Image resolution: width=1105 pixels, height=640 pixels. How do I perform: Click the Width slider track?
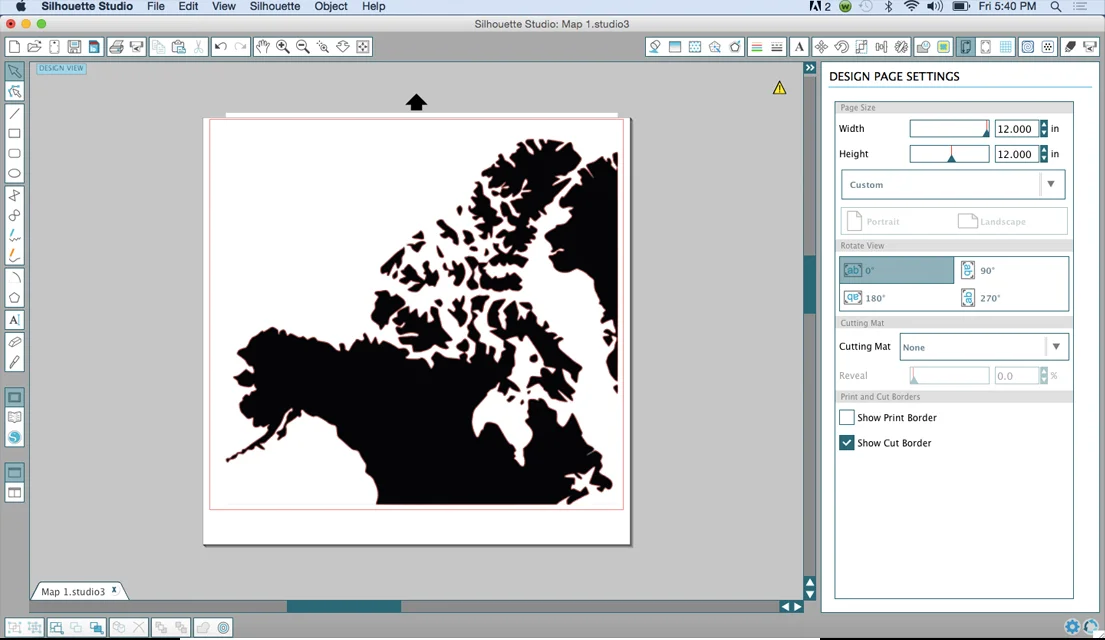pos(949,128)
